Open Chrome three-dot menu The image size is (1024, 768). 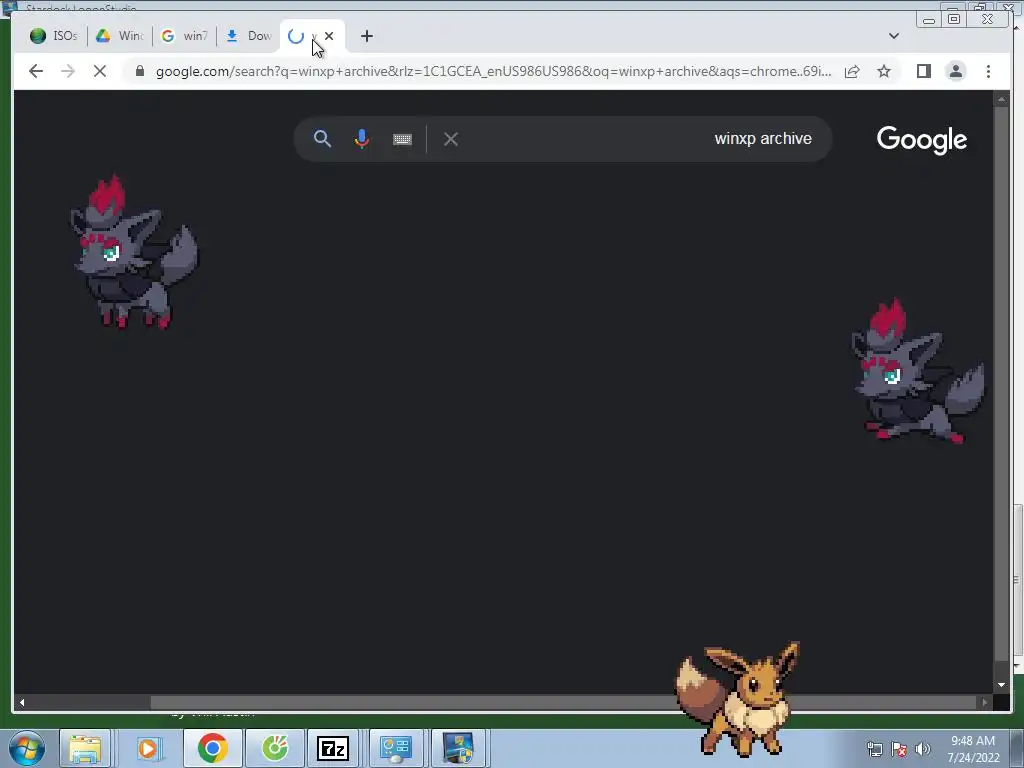[988, 71]
